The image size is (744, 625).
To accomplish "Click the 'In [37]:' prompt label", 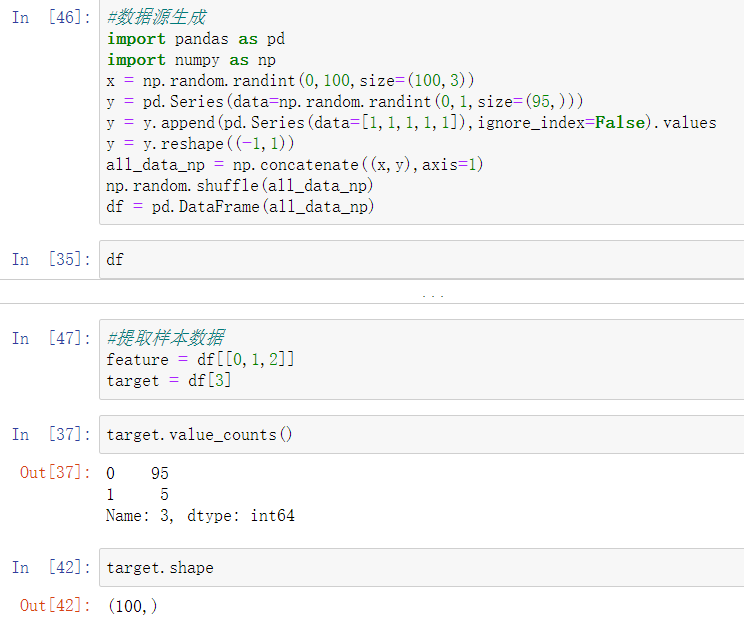I will coord(51,434).
